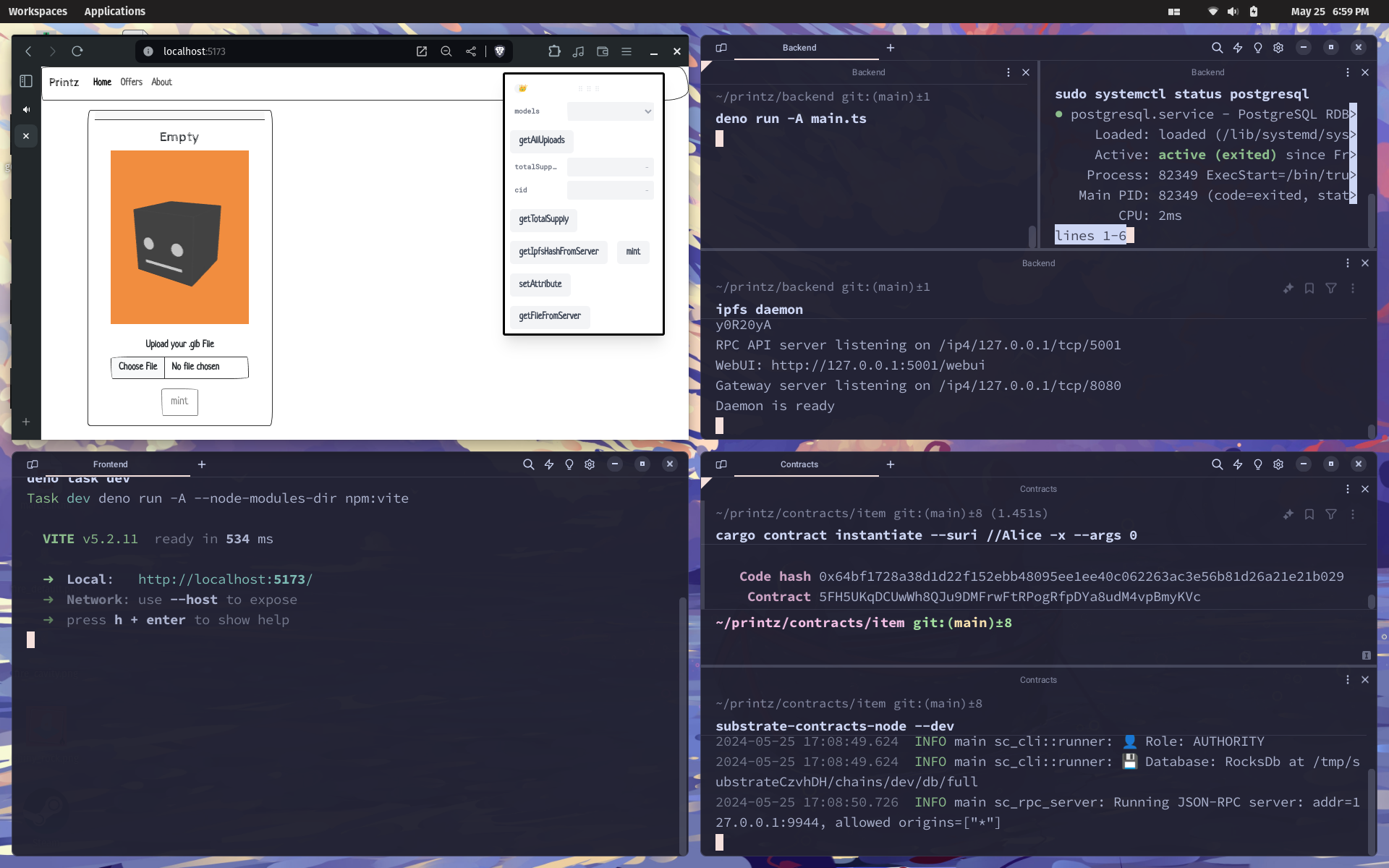This screenshot has height=868, width=1389.
Task: Expand the models dropdown
Action: click(610, 111)
